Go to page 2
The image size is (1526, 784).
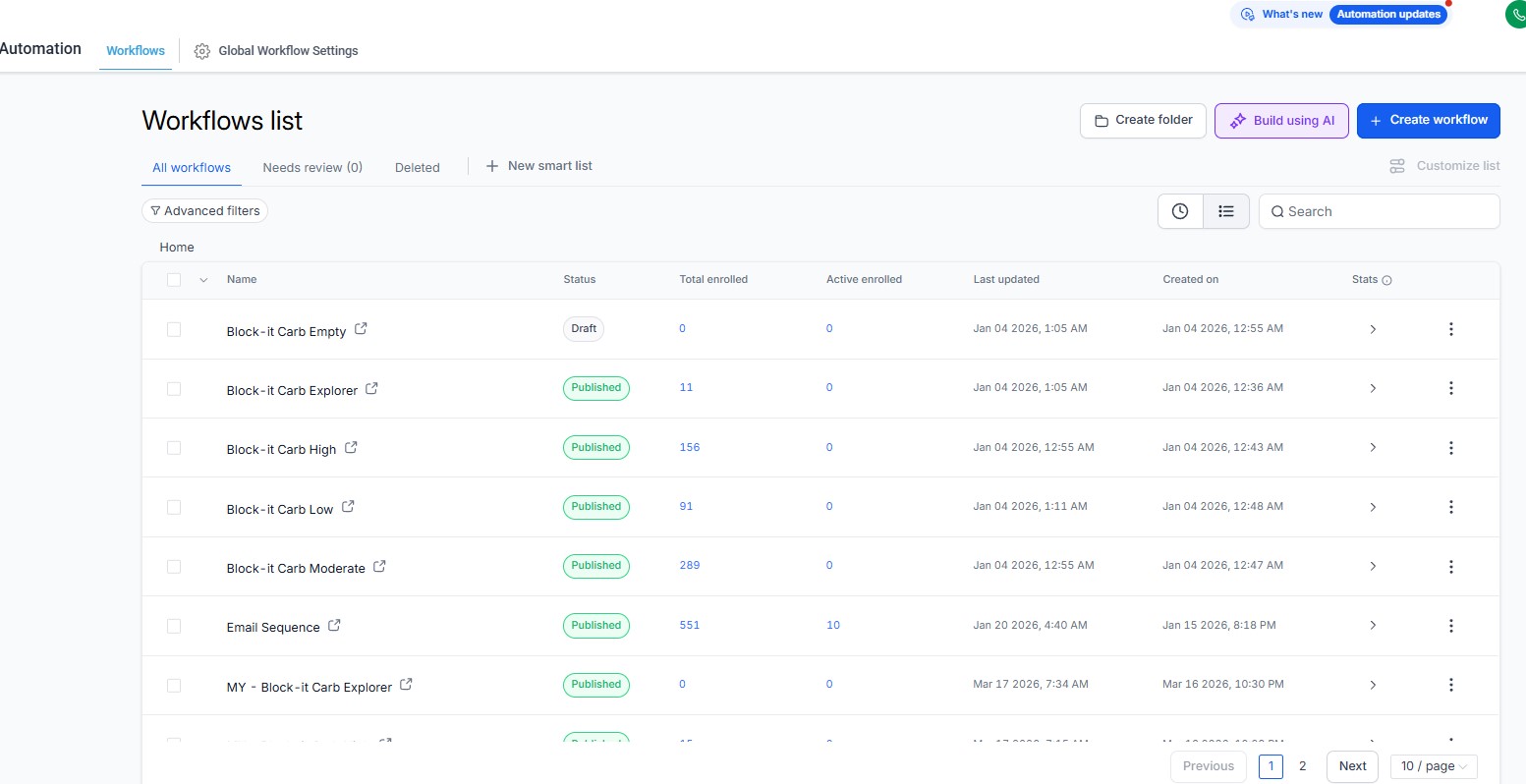pyautogui.click(x=1303, y=766)
